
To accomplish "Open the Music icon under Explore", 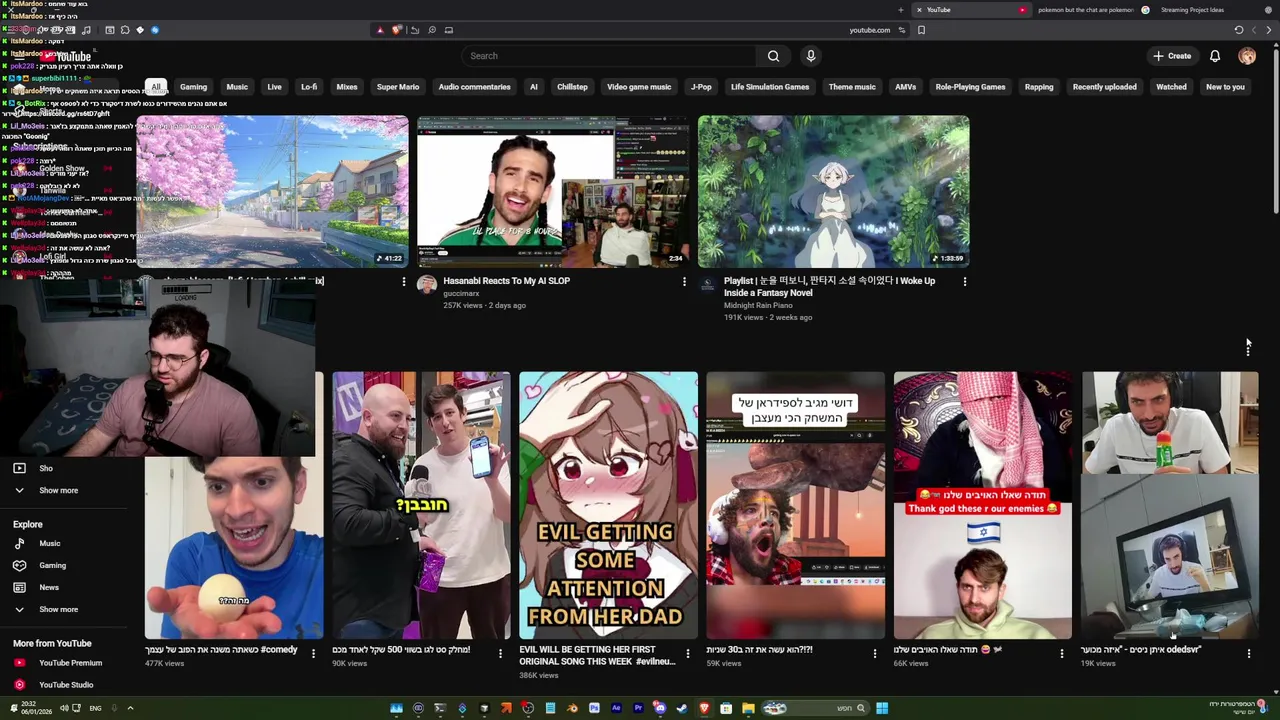I will tap(19, 543).
